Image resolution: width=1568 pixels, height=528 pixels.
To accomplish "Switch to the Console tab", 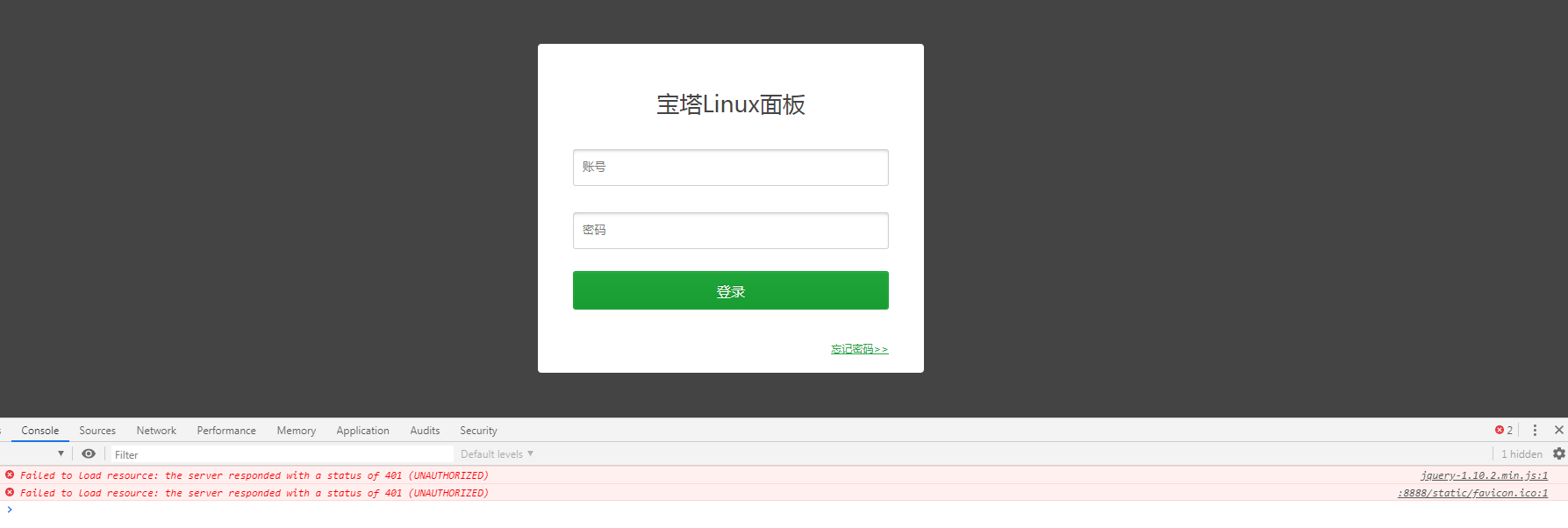I will pyautogui.click(x=40, y=431).
